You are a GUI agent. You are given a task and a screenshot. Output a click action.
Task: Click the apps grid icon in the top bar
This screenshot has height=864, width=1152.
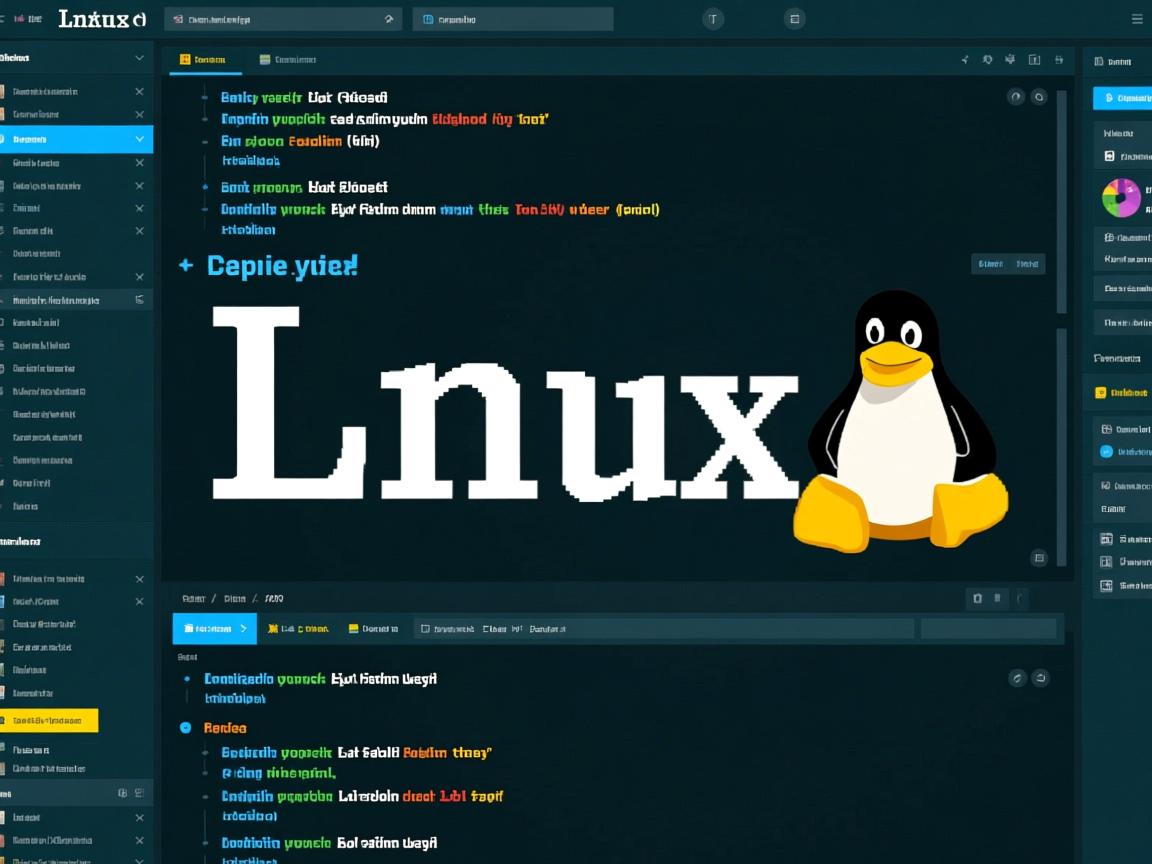[793, 18]
